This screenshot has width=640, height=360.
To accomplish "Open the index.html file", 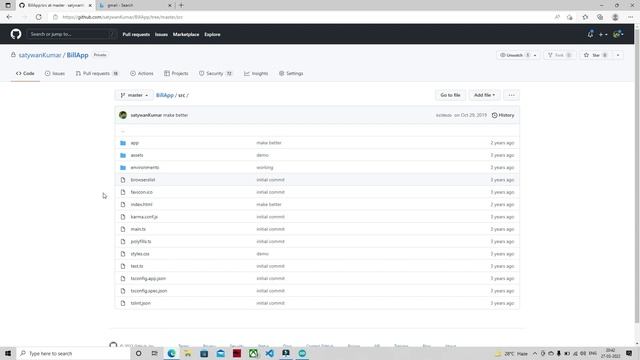I will 141,204.
